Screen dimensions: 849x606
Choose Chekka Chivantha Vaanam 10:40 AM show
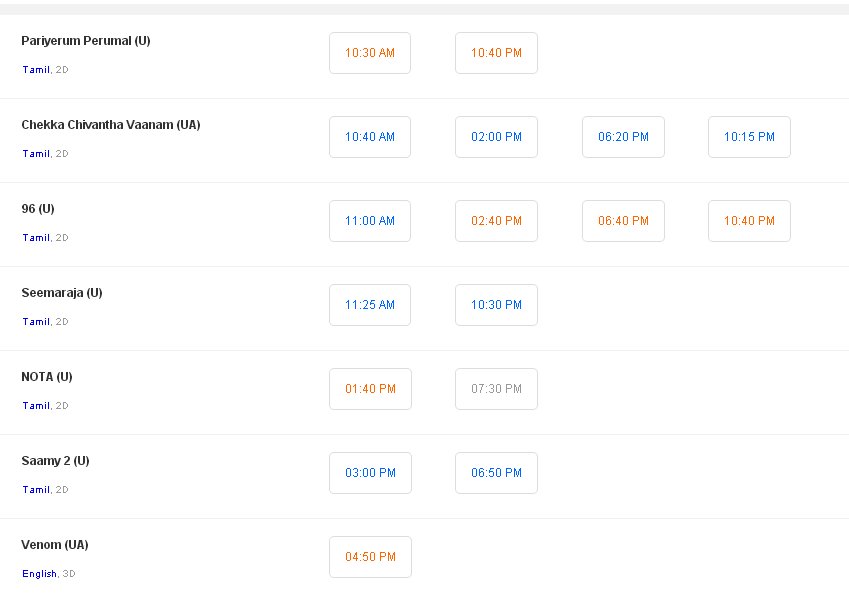(370, 137)
